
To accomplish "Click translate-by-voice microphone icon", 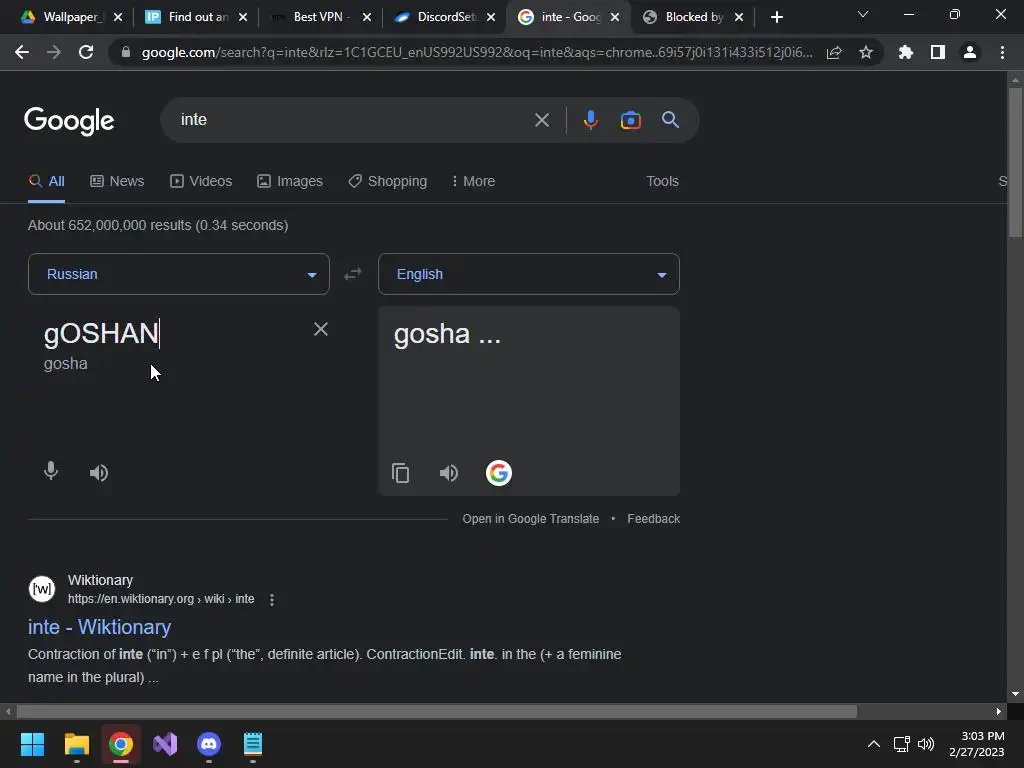I will click(51, 472).
